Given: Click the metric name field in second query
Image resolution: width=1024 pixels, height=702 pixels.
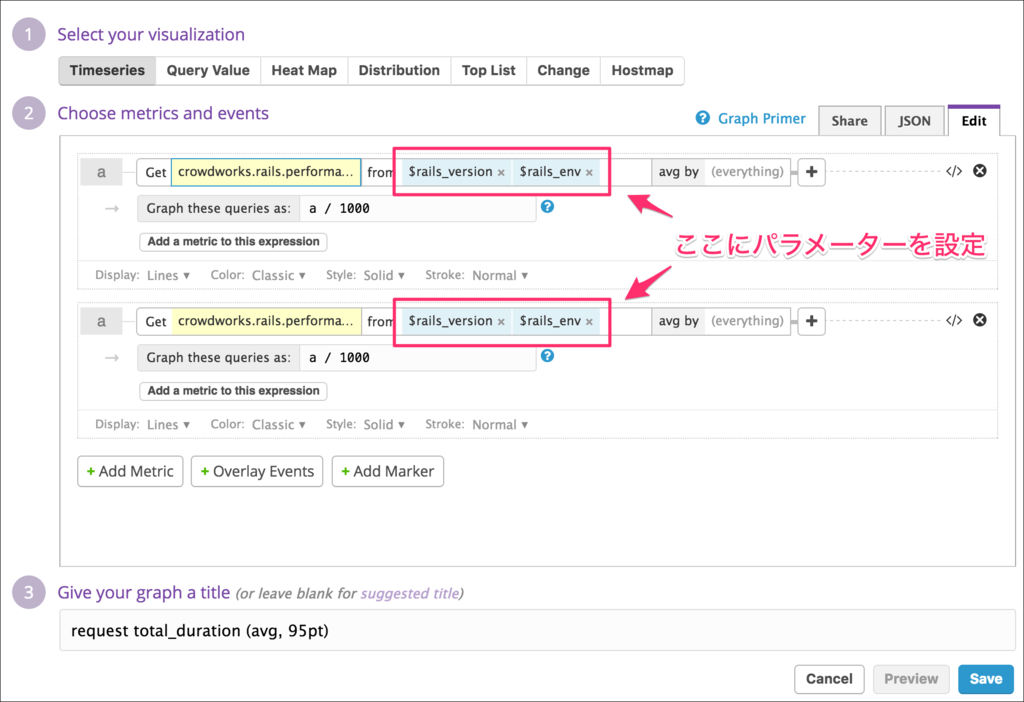Looking at the screenshot, I should point(266,321).
